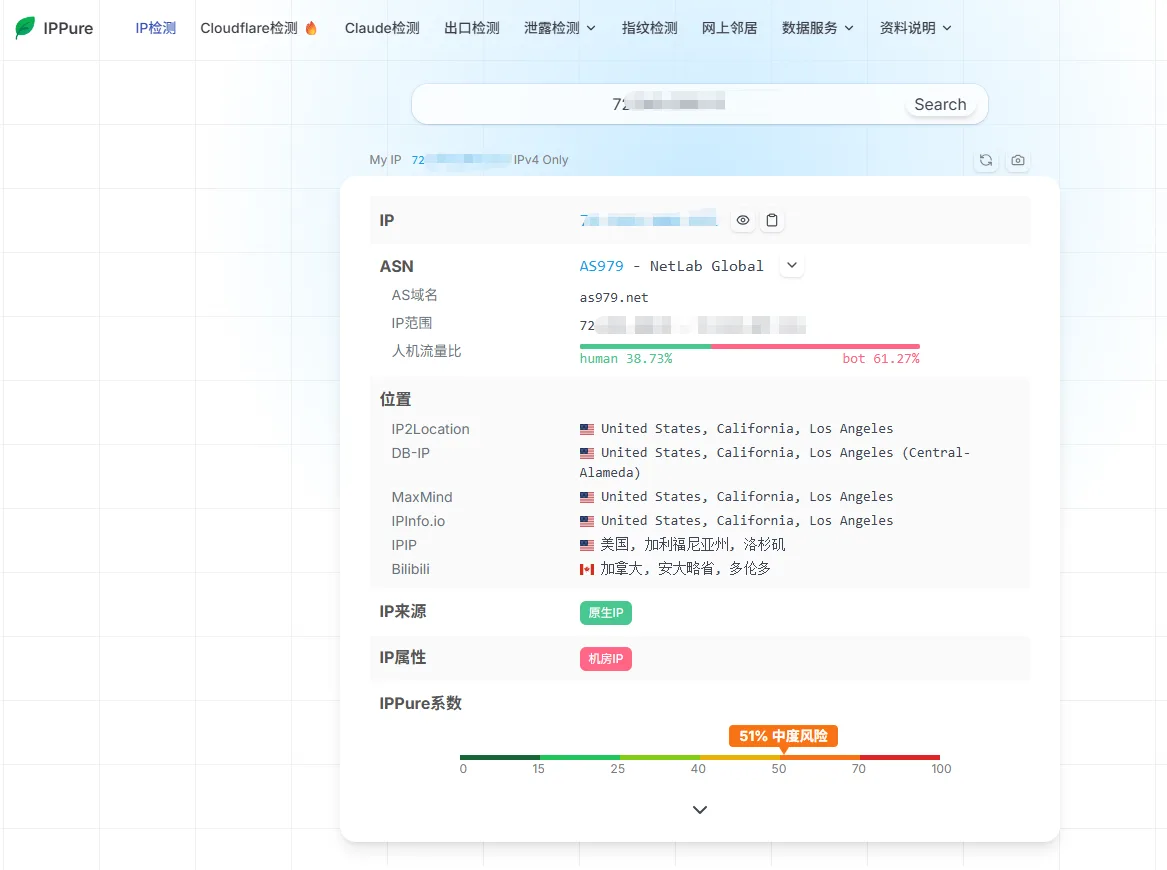
Task: Click the US flag in IP2Location row
Action: coord(587,429)
